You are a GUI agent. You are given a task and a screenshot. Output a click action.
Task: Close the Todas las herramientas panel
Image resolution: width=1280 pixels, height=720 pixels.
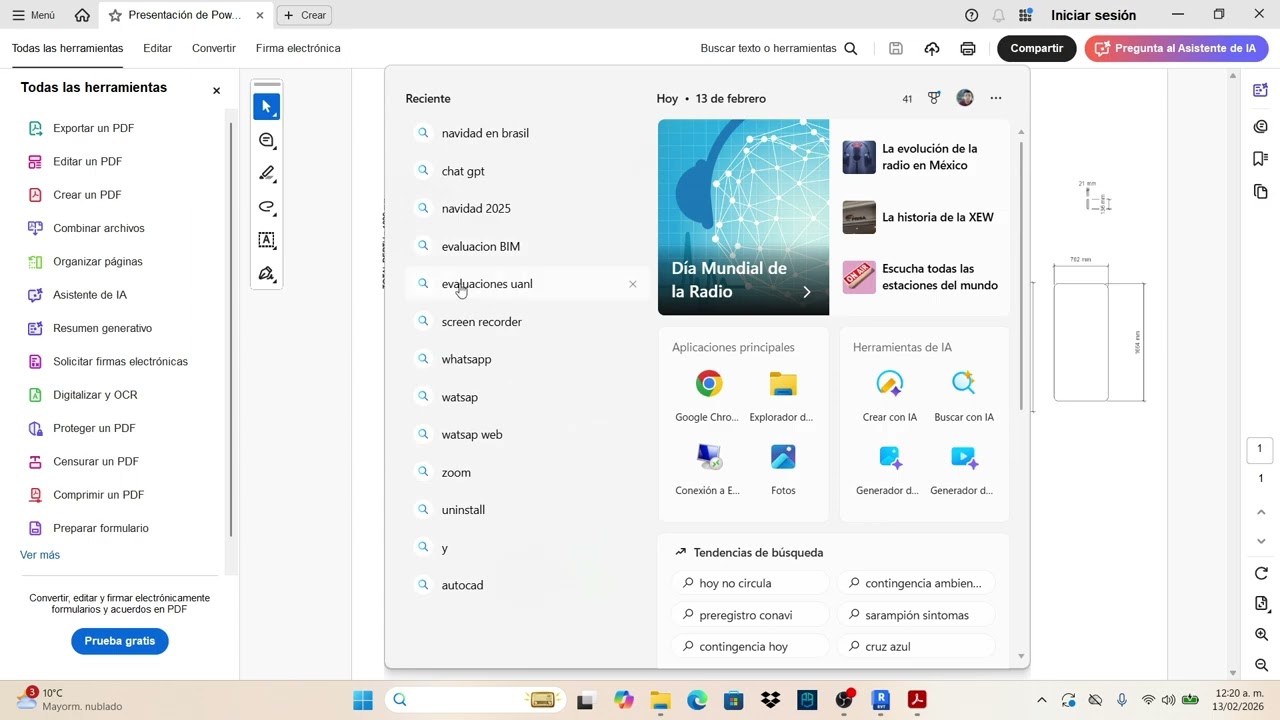pos(216,90)
